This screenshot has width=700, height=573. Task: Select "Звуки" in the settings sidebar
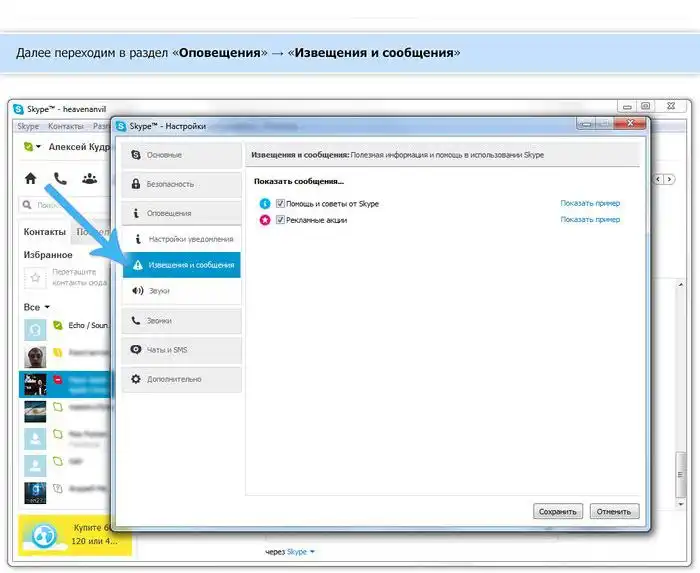tap(159, 291)
